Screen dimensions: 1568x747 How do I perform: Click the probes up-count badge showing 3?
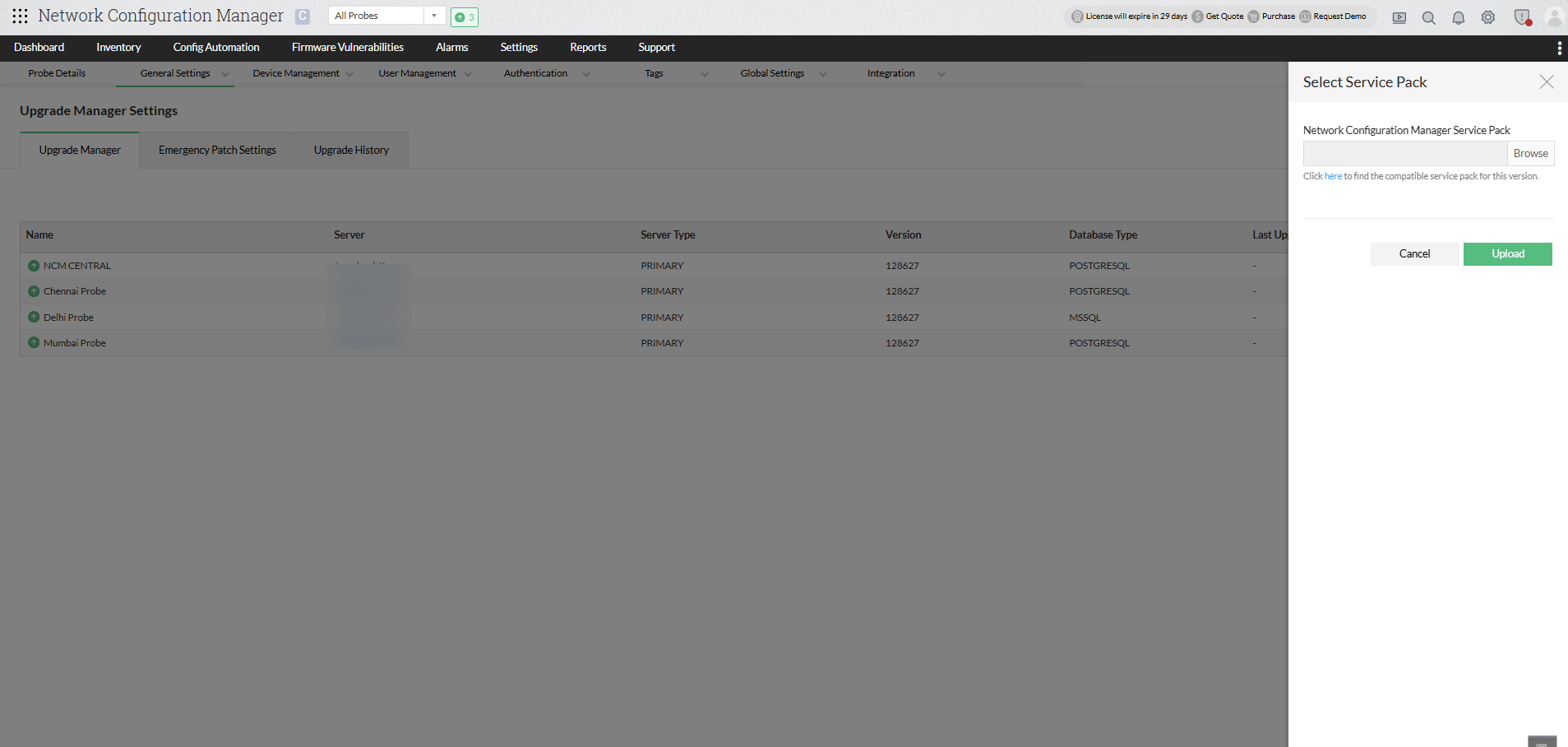[465, 17]
